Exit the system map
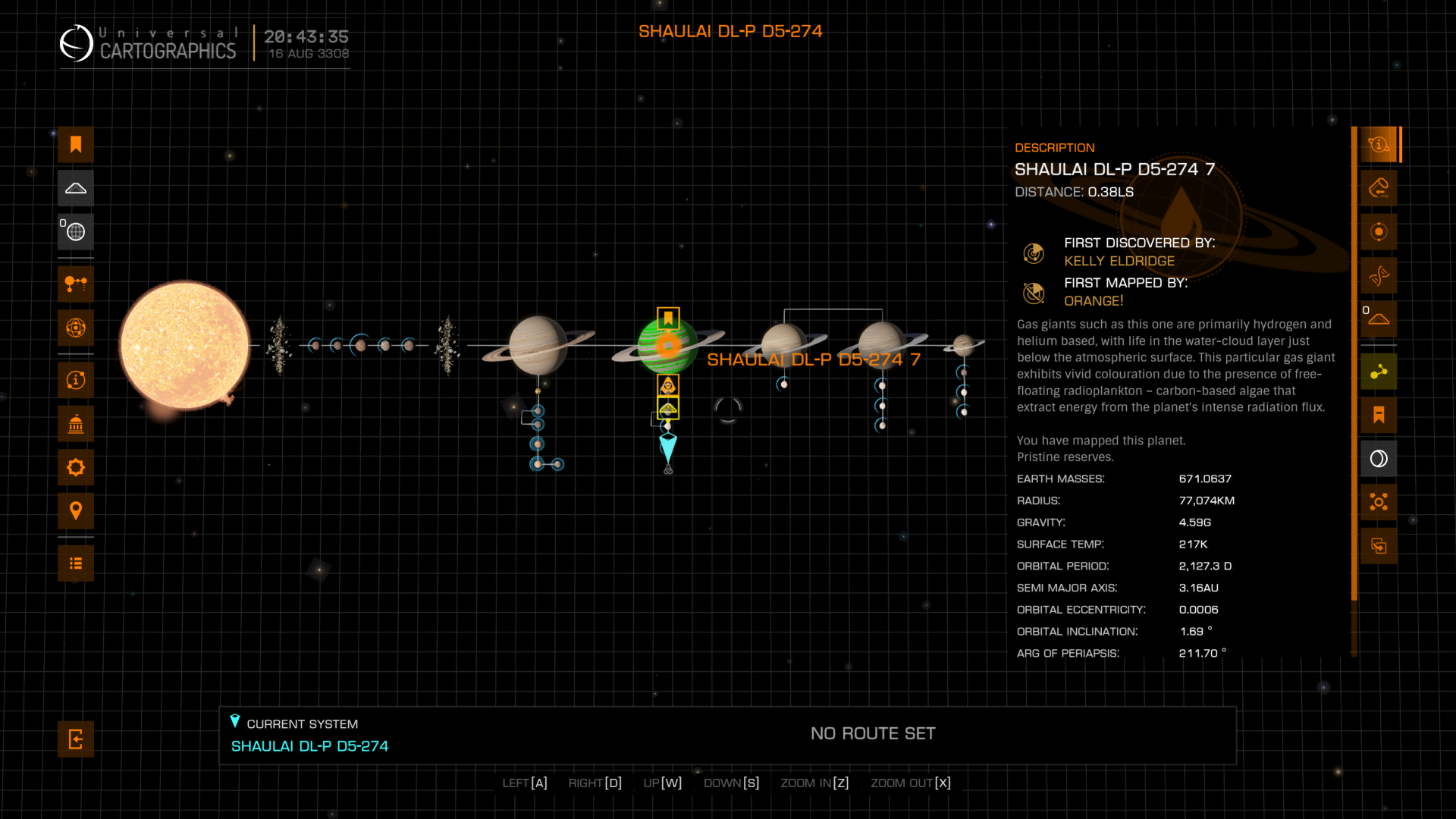 (76, 739)
